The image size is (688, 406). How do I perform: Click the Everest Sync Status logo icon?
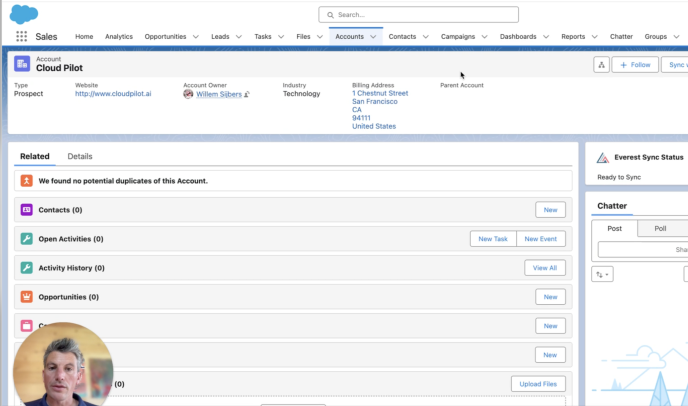[x=603, y=158]
